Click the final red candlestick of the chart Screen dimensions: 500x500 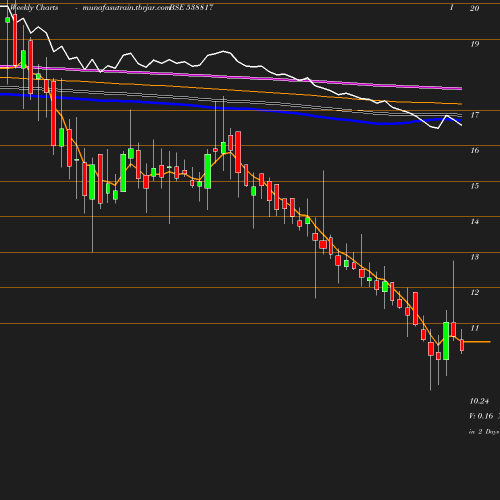[462, 345]
